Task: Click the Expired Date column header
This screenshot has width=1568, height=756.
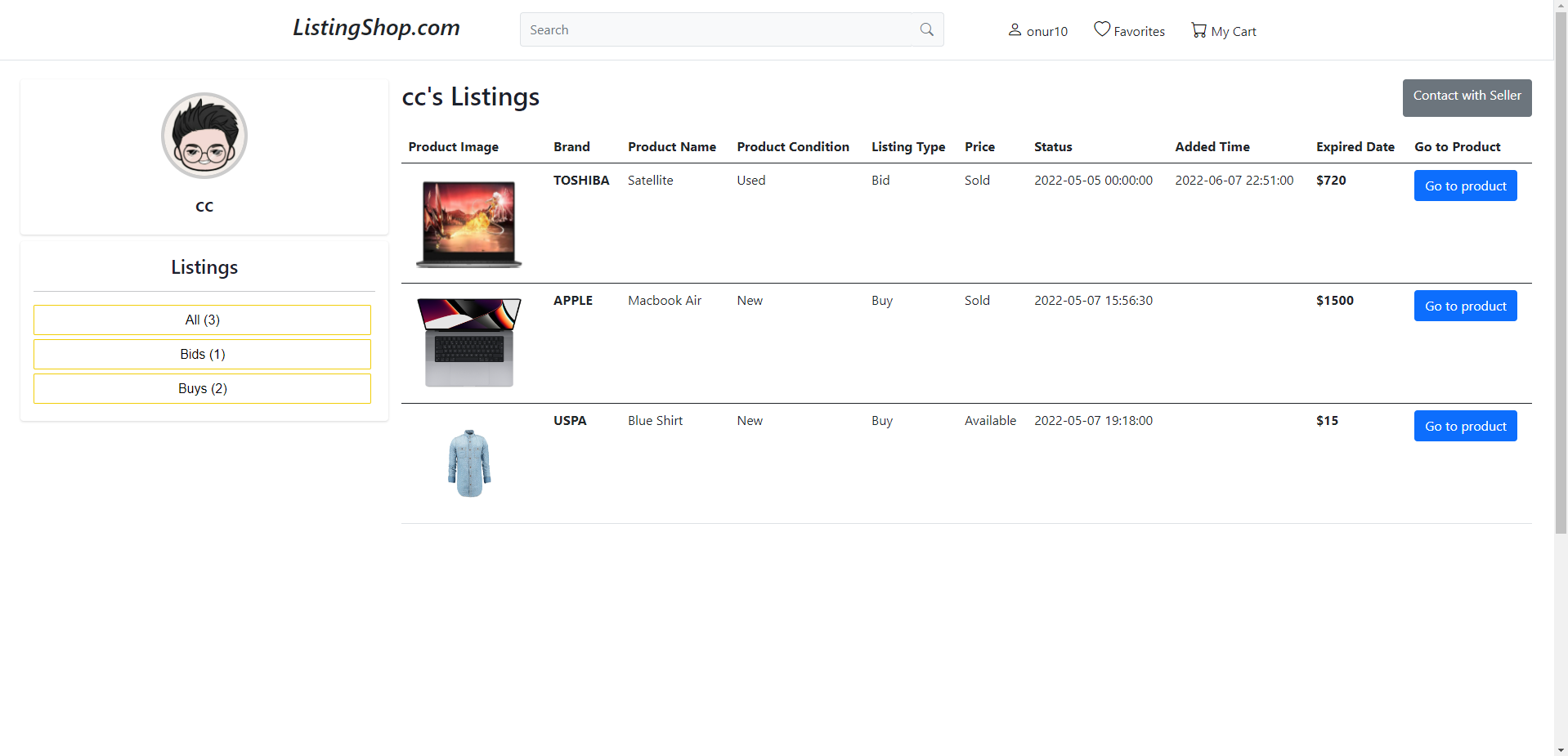Action: [x=1355, y=146]
